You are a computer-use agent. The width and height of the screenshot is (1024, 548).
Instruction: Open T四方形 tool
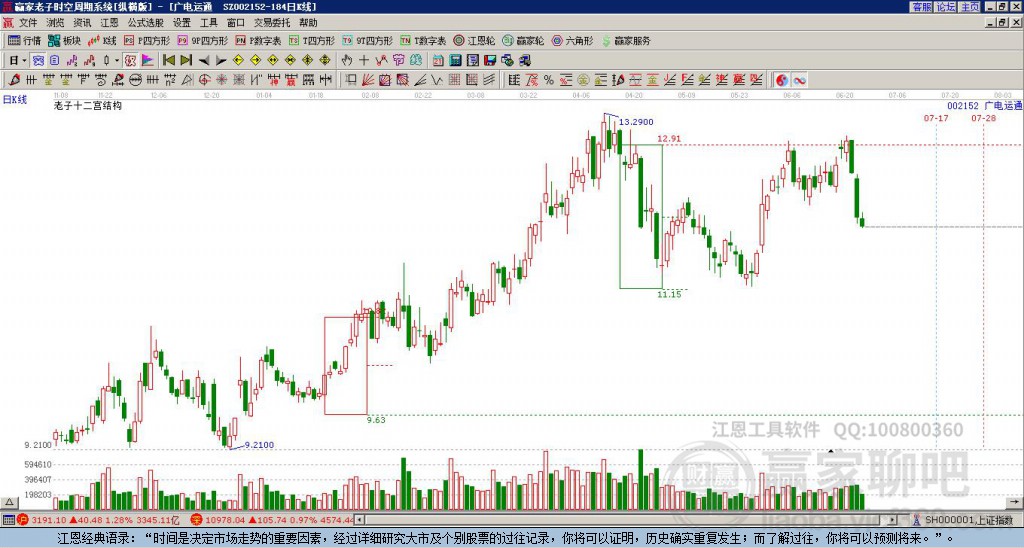[x=312, y=40]
